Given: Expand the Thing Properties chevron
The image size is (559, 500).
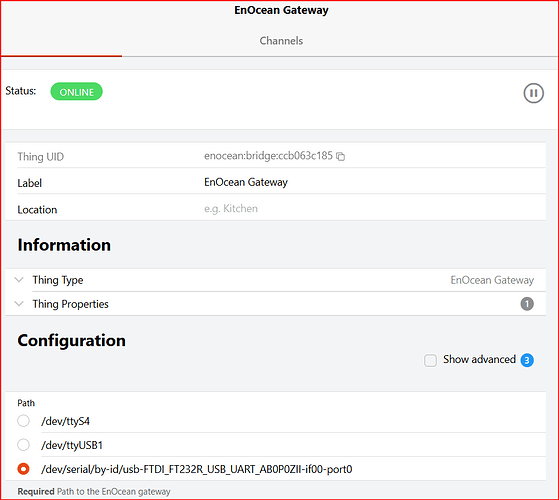Looking at the screenshot, I should 19,304.
